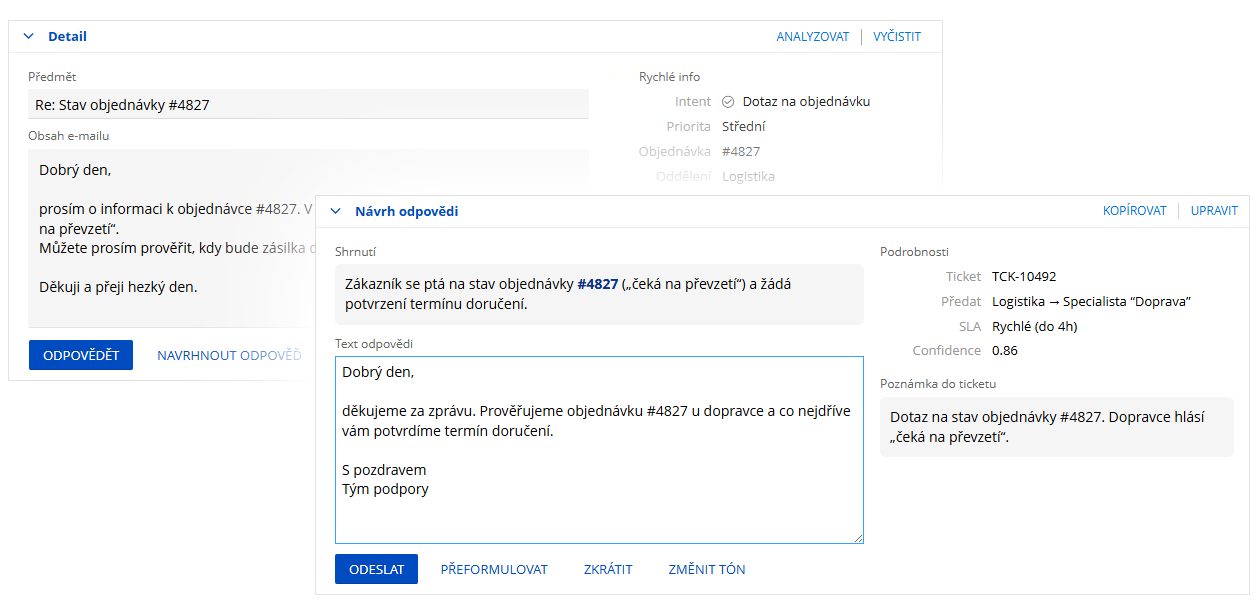
Task: Send the reply with ODESLAT
Action: [376, 569]
